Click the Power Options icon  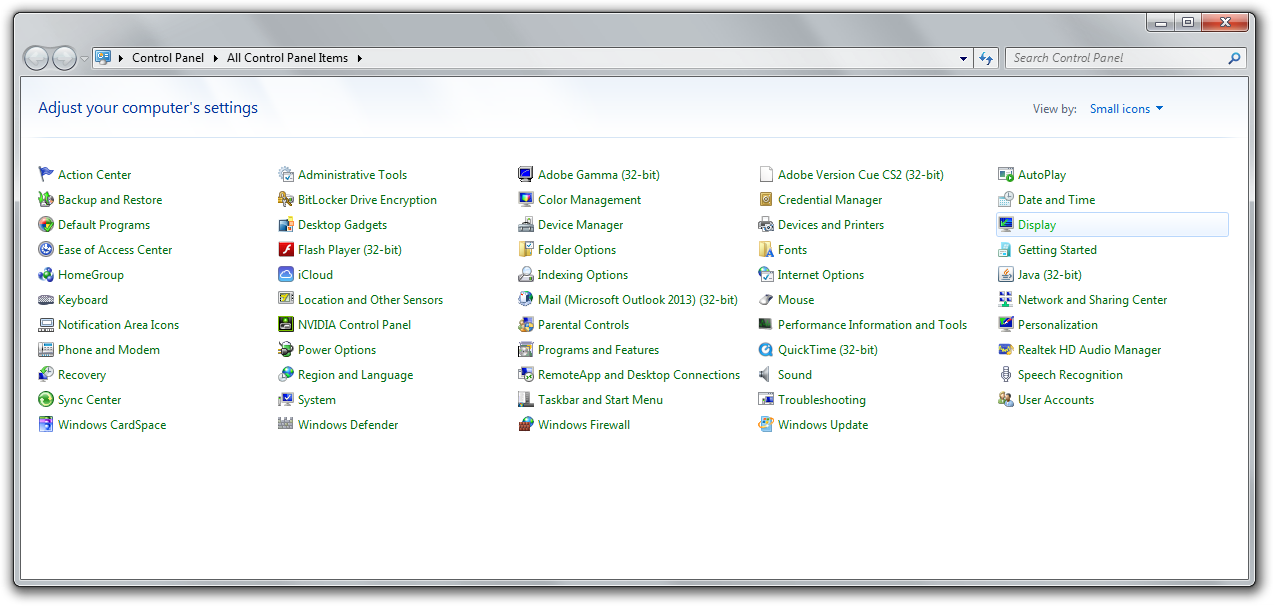pos(286,349)
